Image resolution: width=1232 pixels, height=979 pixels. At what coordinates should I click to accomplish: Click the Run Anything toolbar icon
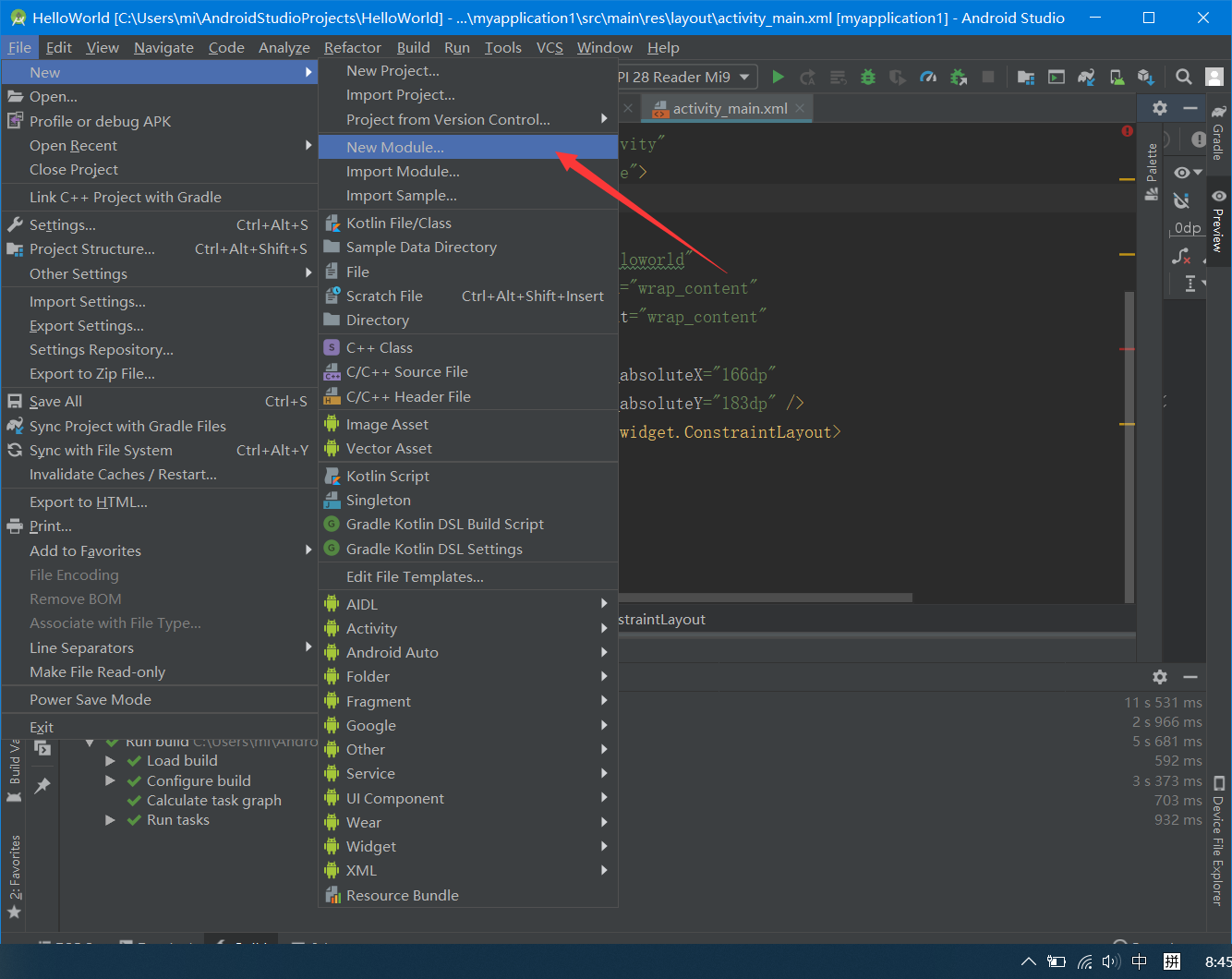click(1057, 77)
